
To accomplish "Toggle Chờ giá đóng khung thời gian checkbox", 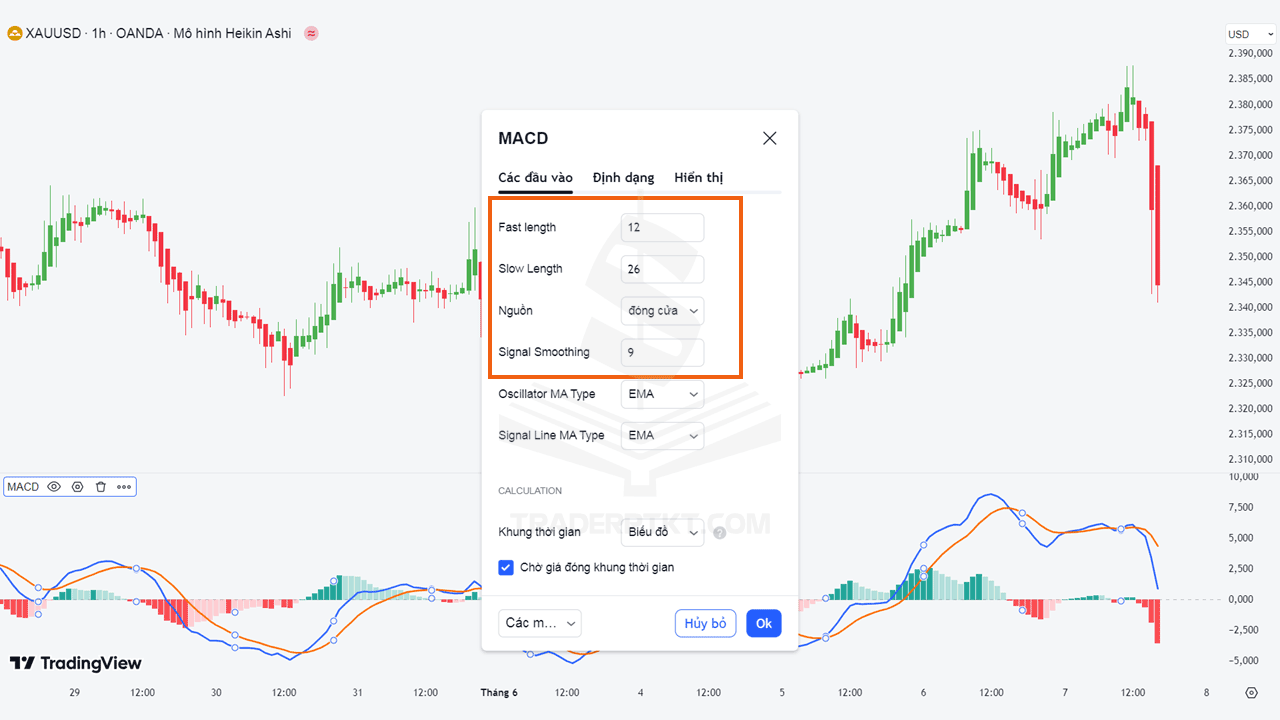I will click(506, 567).
